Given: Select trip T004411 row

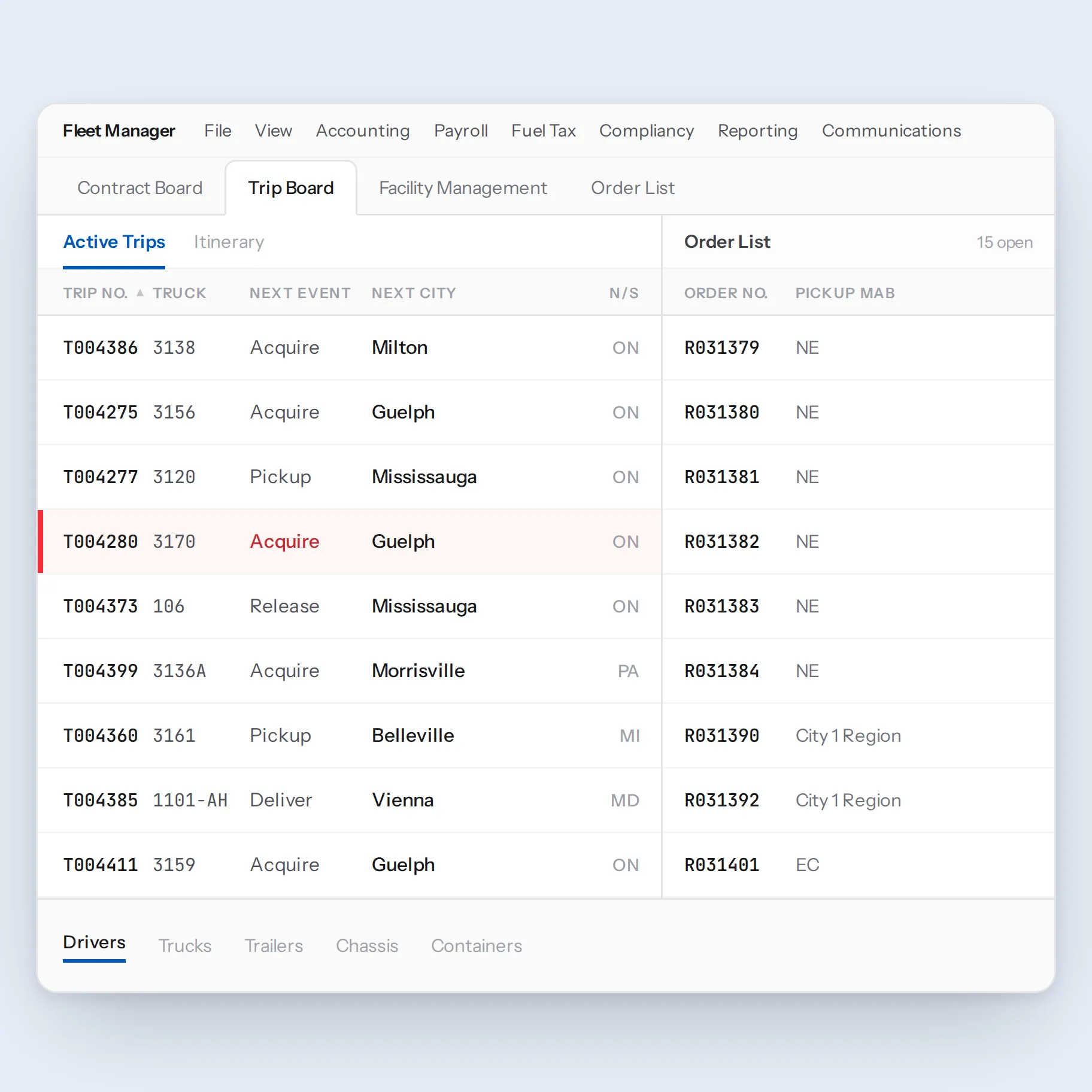Looking at the screenshot, I should tap(350, 865).
